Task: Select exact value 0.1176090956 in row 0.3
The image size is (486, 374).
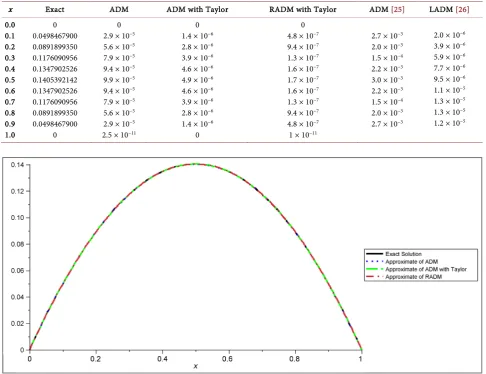Action: [x=55, y=58]
